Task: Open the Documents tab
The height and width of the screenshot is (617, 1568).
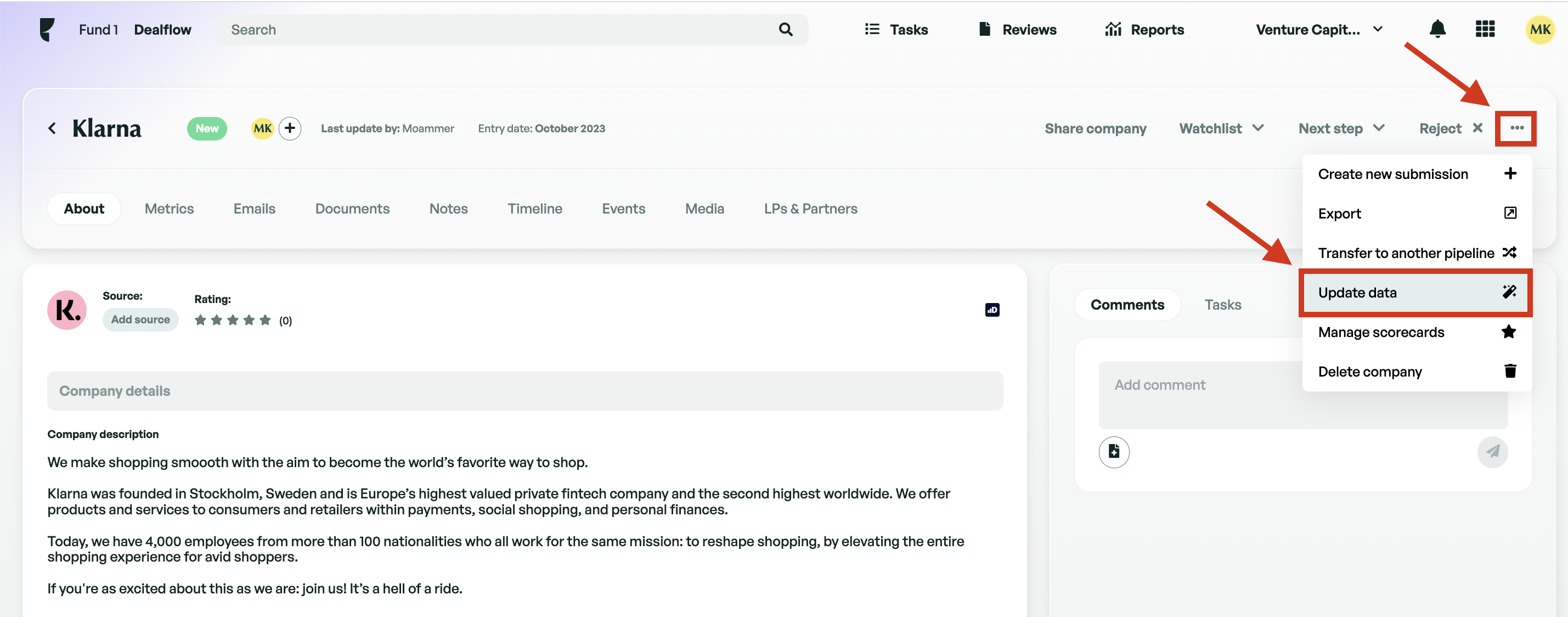Action: point(352,208)
